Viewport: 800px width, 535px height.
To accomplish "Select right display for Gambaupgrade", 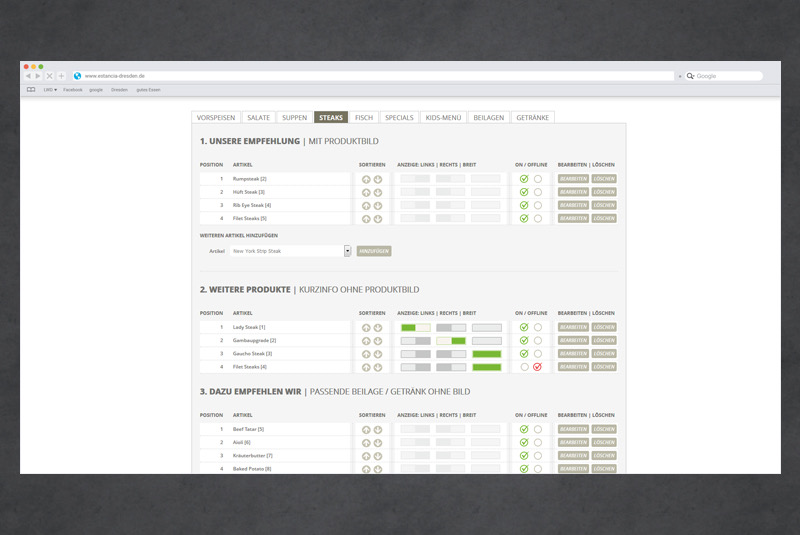I will [x=451, y=341].
